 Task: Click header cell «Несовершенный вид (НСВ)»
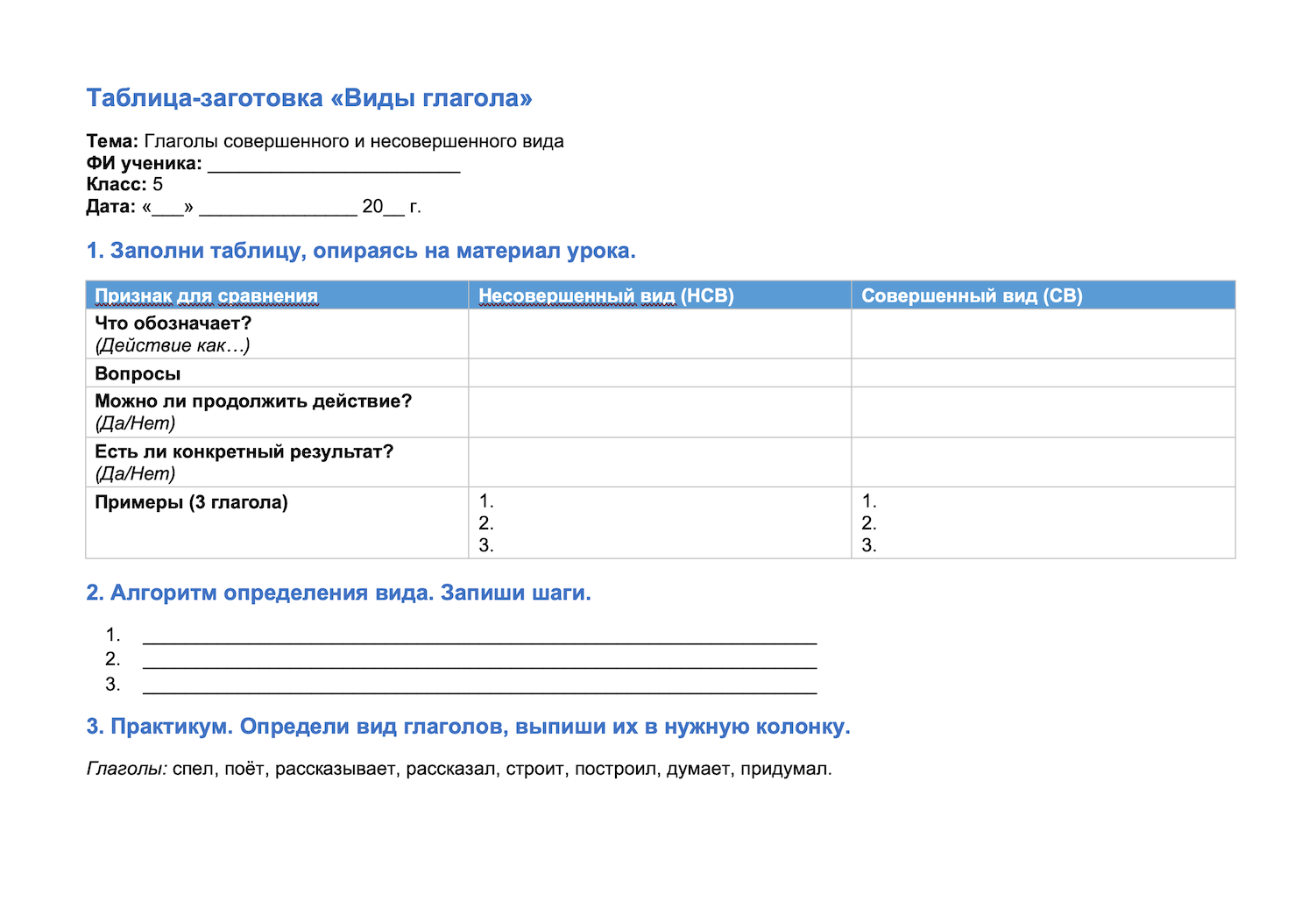[660, 295]
